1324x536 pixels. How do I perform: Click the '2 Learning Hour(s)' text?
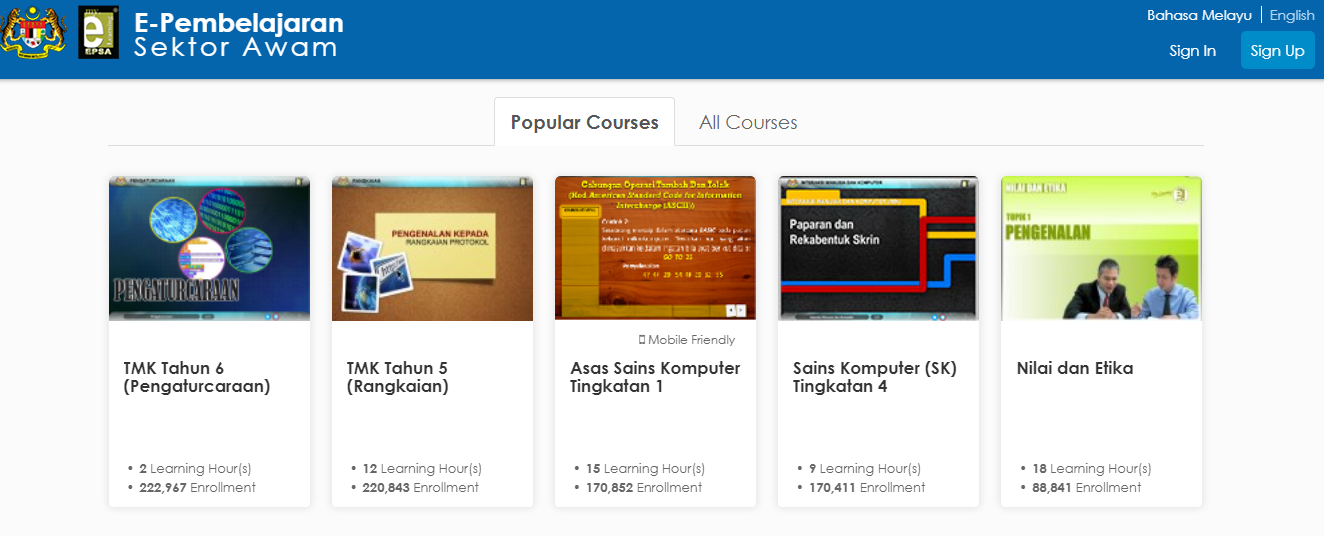pos(195,468)
